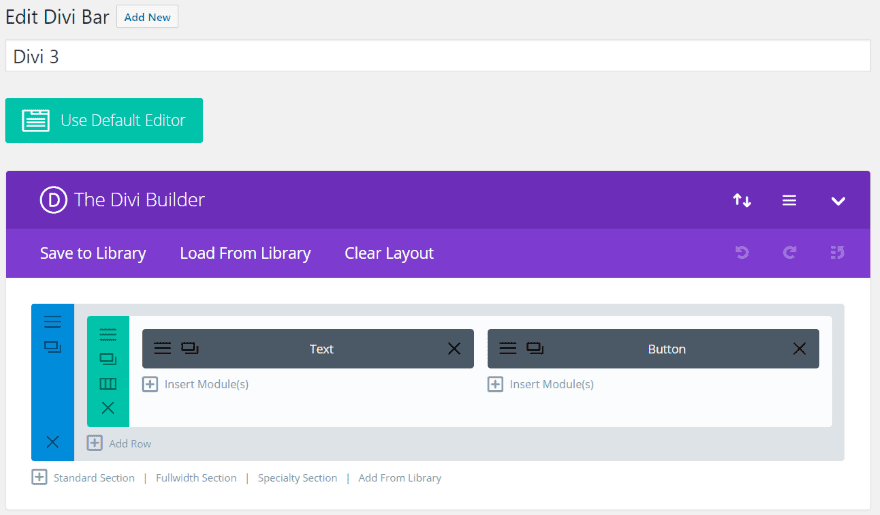Duplicate the Text module
880x515 pixels.
tap(190, 349)
